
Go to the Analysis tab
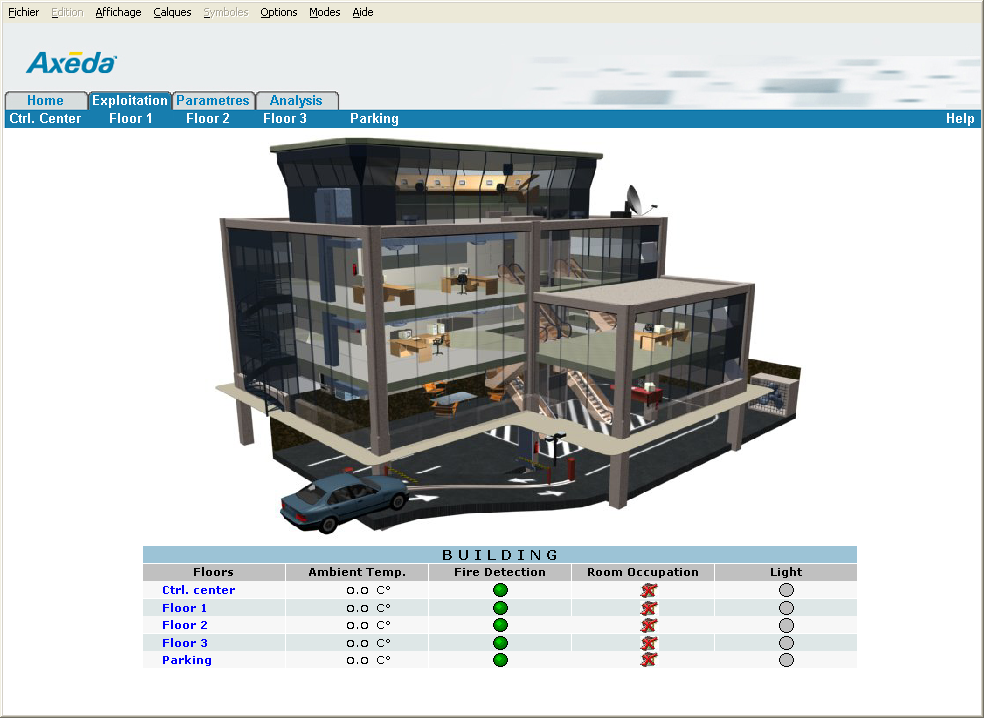[296, 100]
